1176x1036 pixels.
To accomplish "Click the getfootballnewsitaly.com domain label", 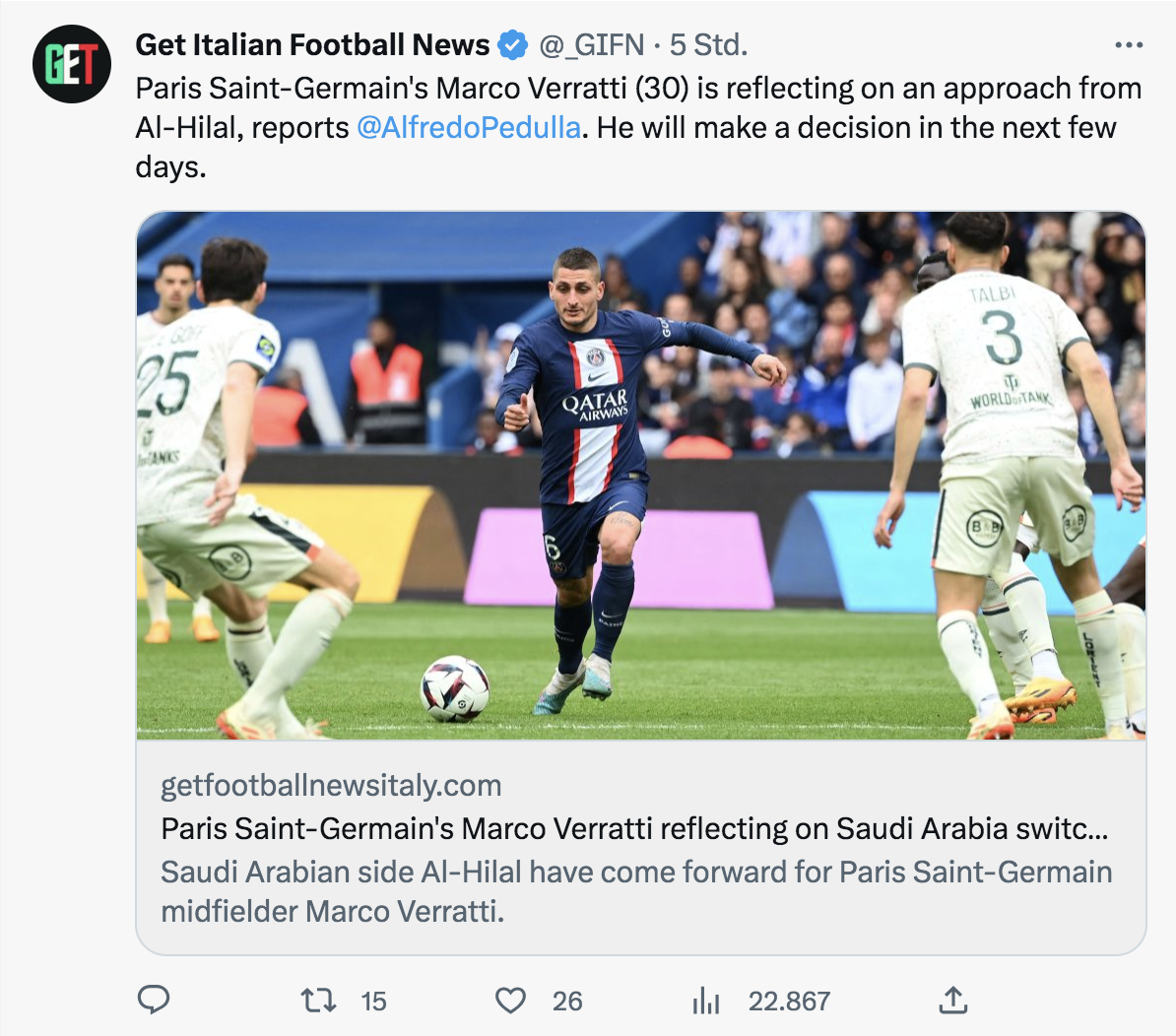I will [x=331, y=785].
